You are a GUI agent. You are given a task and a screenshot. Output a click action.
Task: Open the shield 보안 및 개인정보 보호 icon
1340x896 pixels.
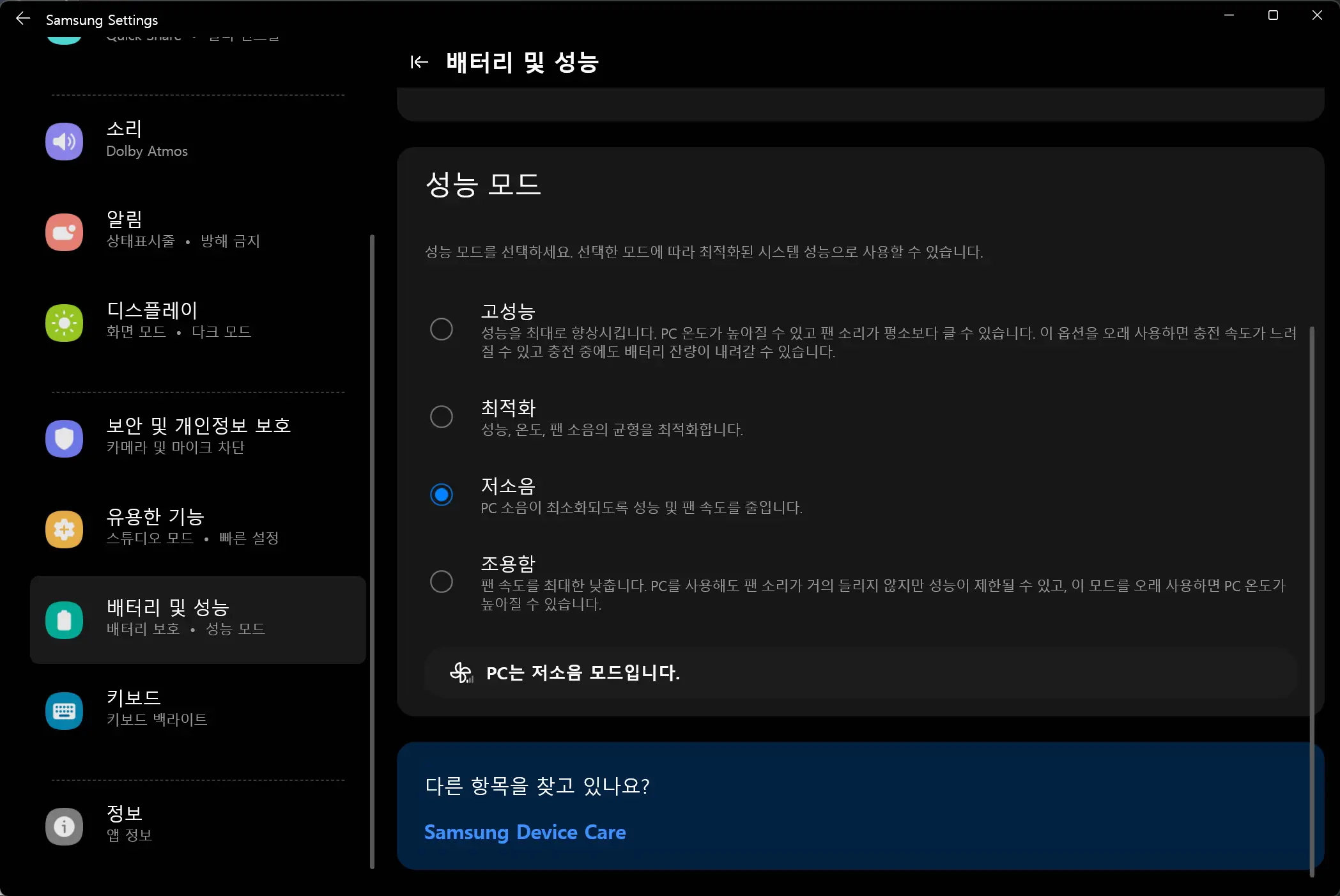pos(64,438)
